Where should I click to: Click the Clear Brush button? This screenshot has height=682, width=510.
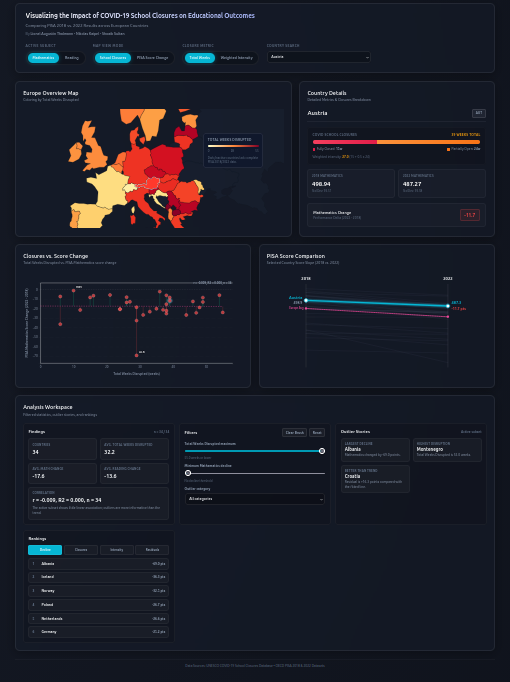(294, 432)
